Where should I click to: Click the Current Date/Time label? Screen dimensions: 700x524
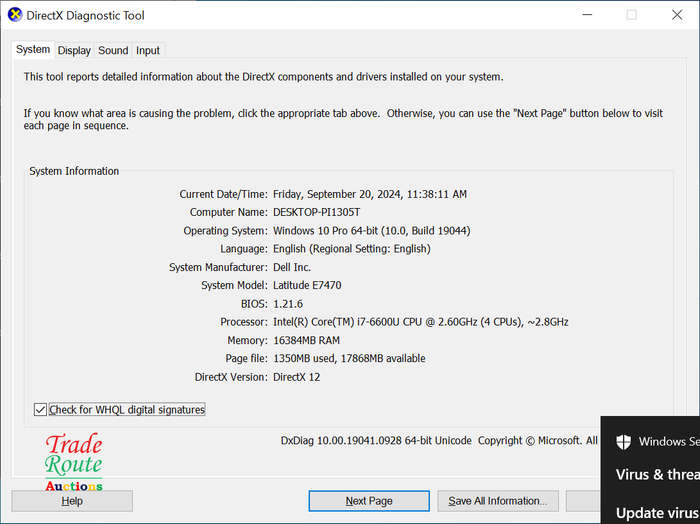(x=223, y=194)
